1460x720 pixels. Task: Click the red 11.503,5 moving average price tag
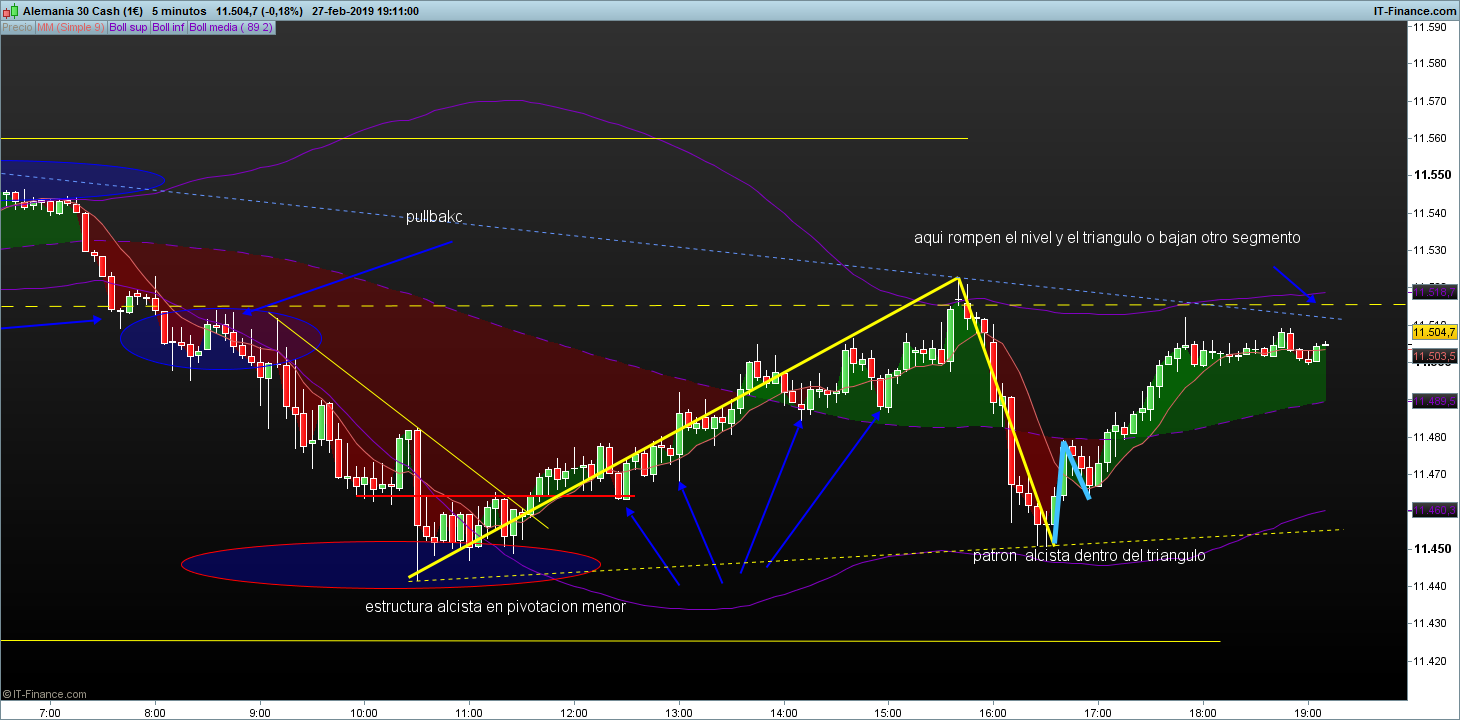[x=1433, y=355]
